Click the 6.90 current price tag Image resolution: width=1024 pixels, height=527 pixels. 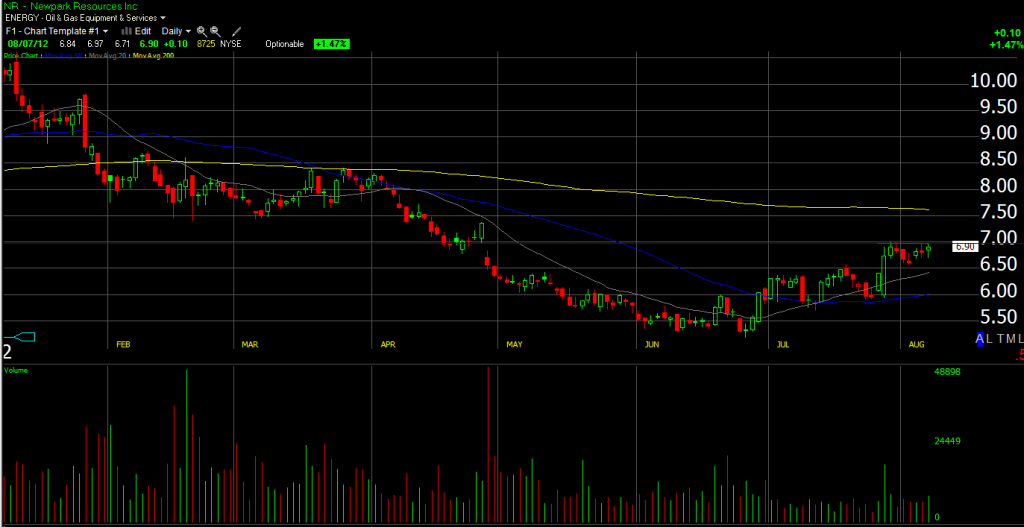pos(964,246)
